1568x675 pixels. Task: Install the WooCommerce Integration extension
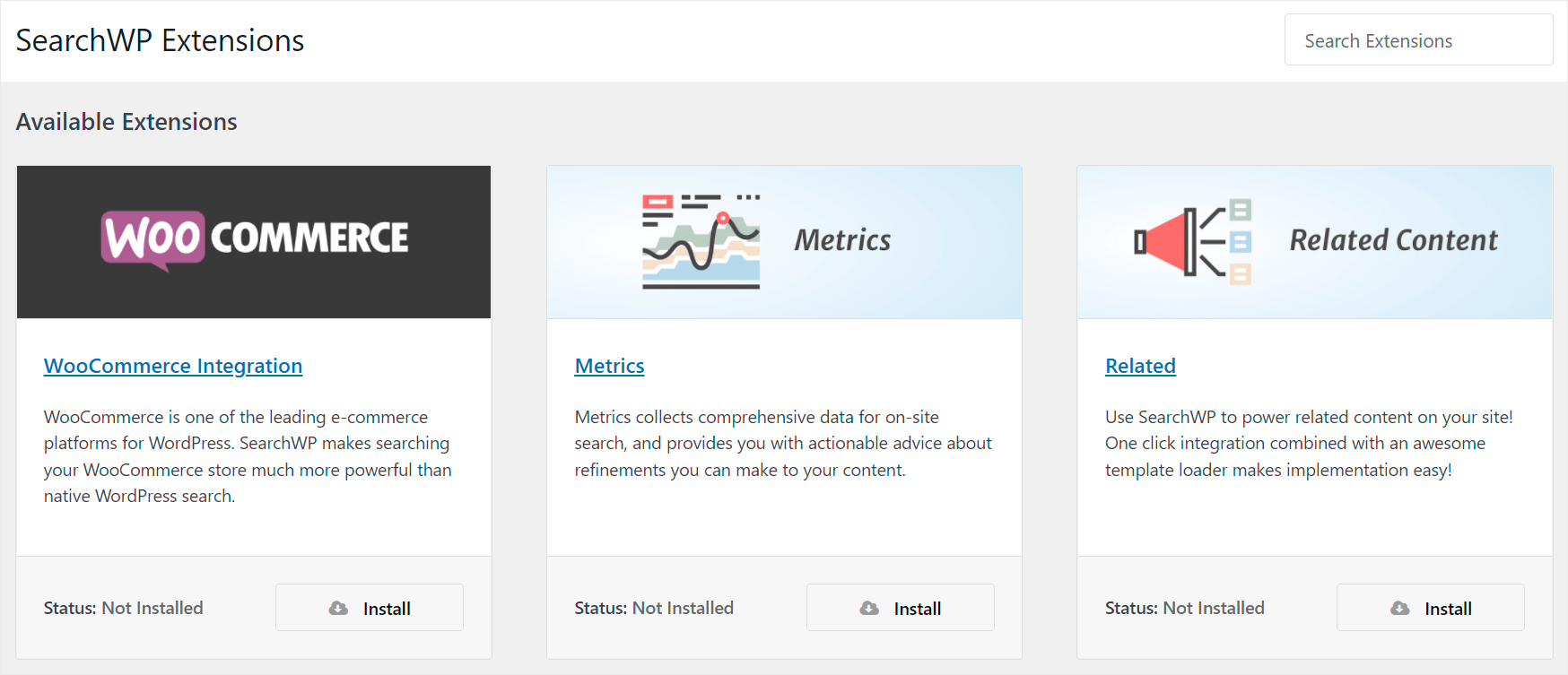(x=370, y=608)
